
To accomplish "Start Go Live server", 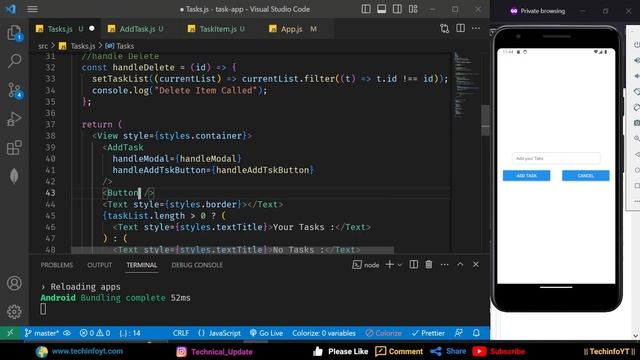I will [x=266, y=333].
